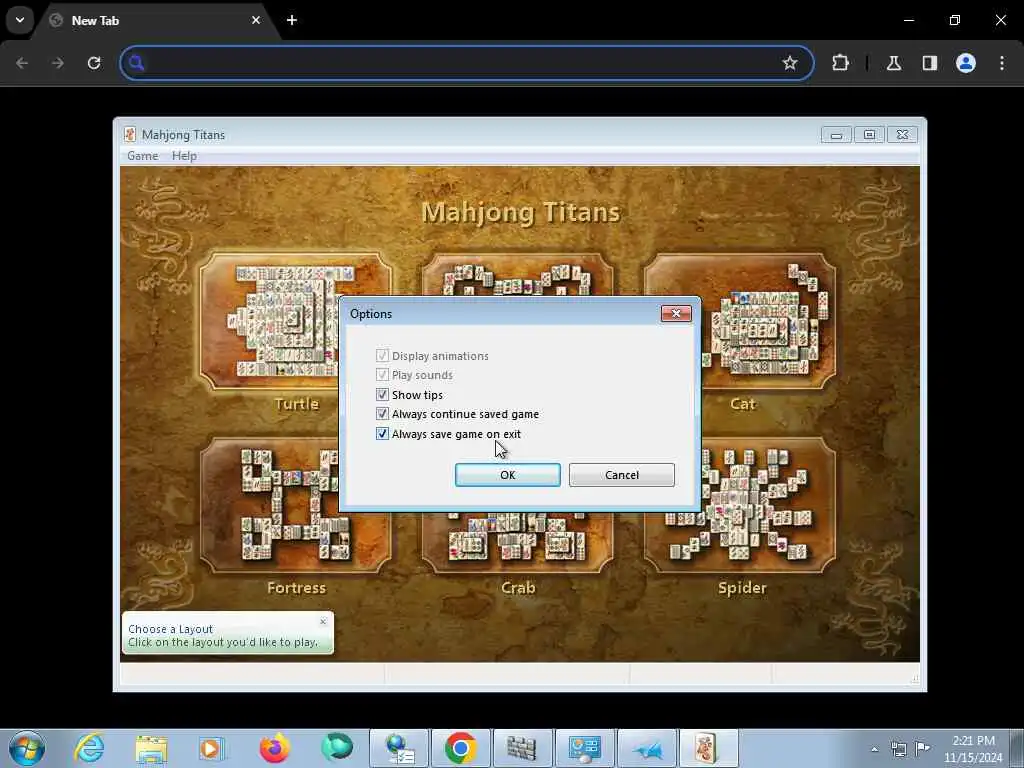Close the New Tab tab
The width and height of the screenshot is (1024, 768).
(256, 20)
